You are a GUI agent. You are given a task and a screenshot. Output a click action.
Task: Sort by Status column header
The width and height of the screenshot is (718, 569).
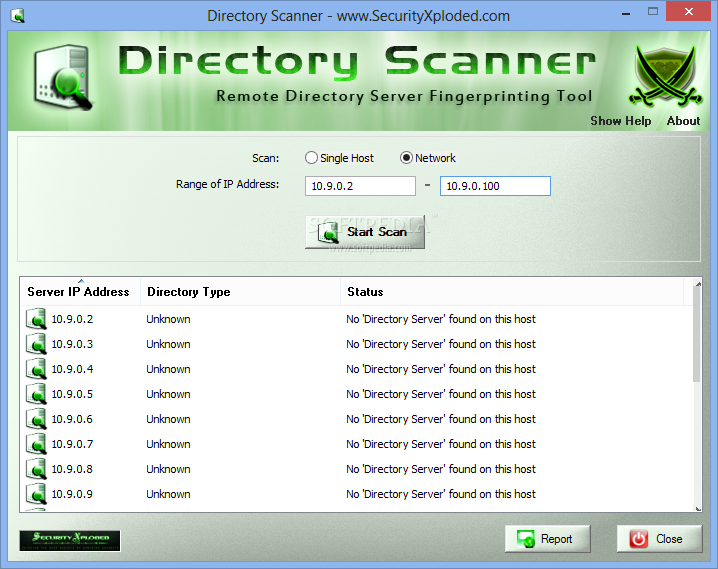512,292
